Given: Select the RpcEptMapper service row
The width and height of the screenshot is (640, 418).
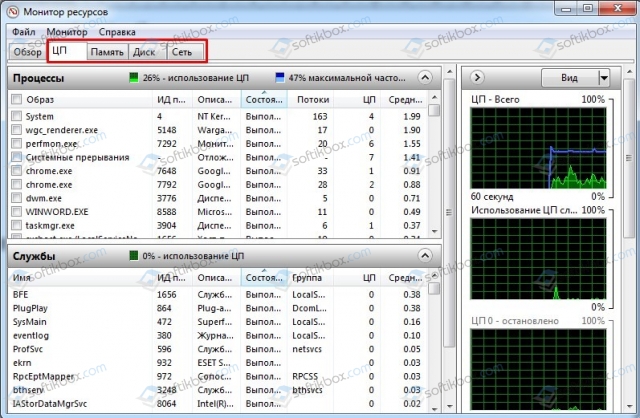Looking at the screenshot, I should click(x=218, y=376).
